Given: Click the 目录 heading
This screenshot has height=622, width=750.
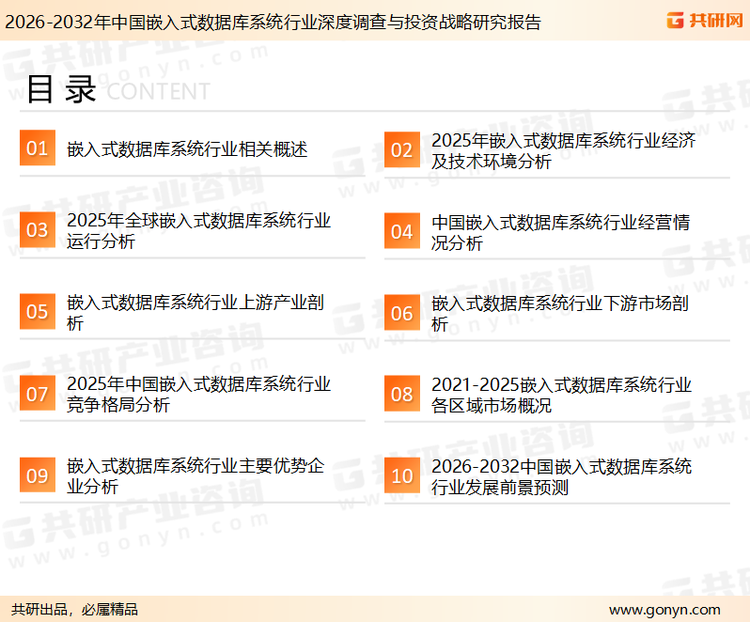Looking at the screenshot, I should [61, 89].
